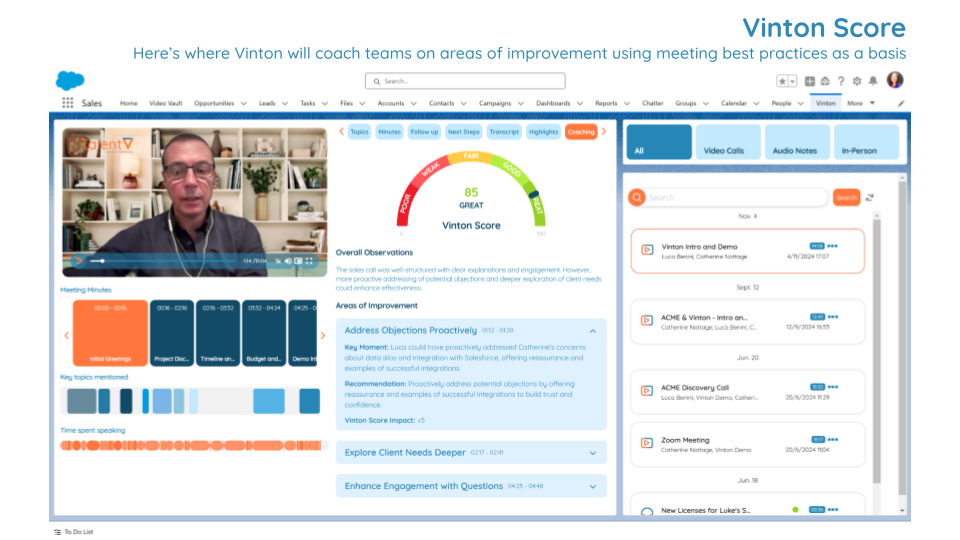Filter meetings by Video Calls
Viewport: 960px width, 540px height.
728,142
